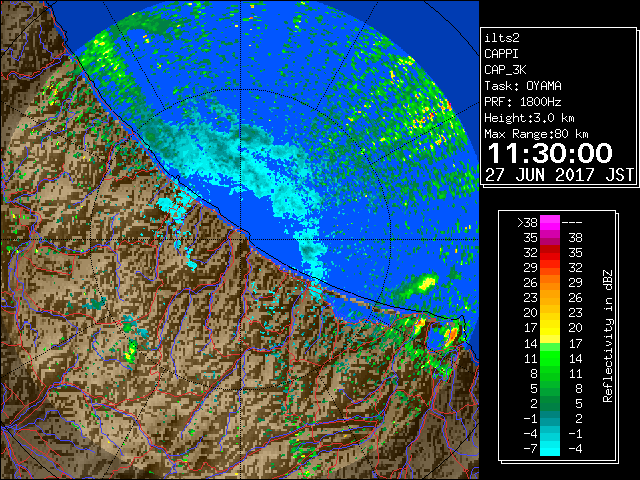Click the date '27 JUN 2017 JST'

pyautogui.click(x=560, y=175)
